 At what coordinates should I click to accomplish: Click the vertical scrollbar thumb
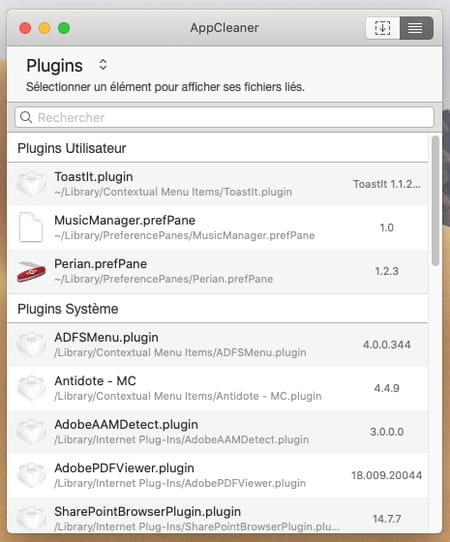(435, 200)
